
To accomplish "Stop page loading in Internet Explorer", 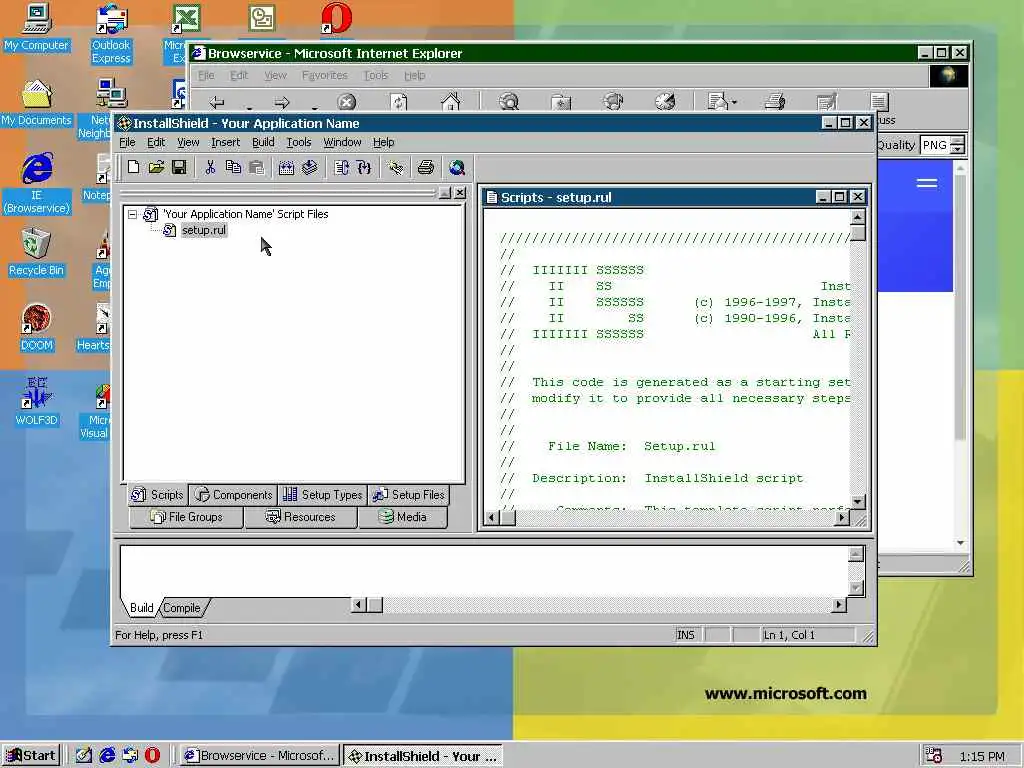I will coord(347,102).
